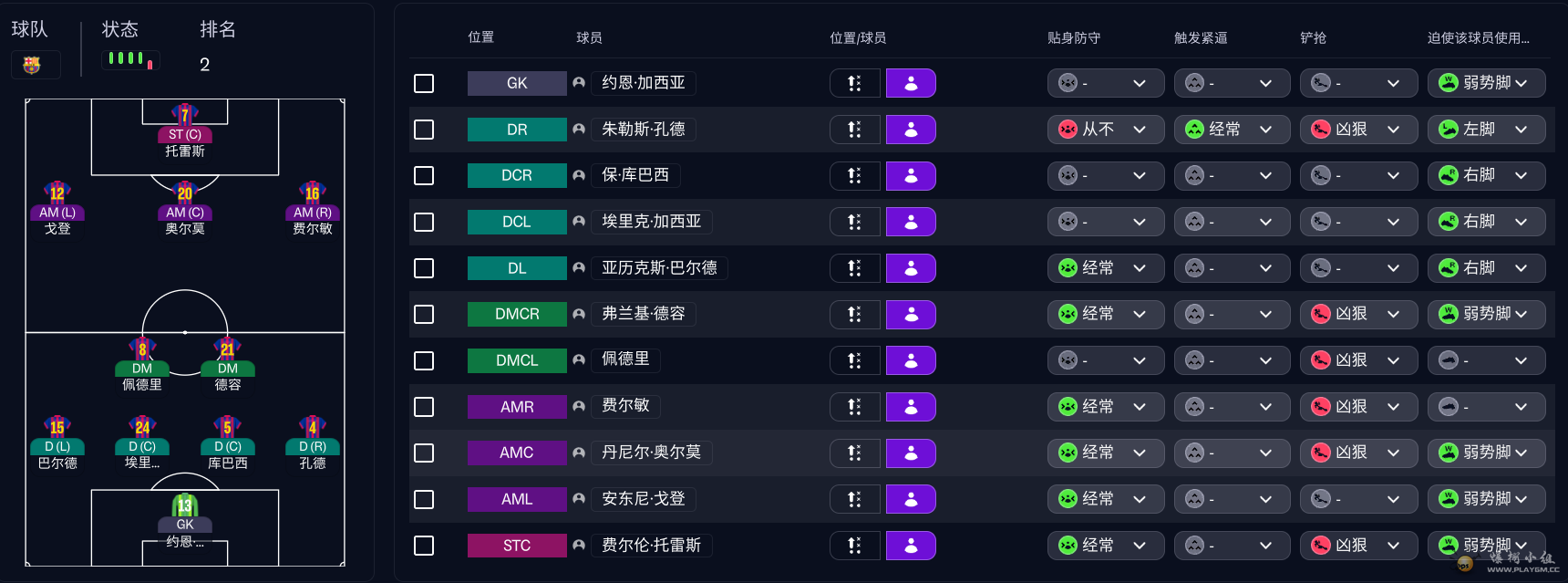Viewport: 1568px width, 583px height.
Task: Click the number 12 shirt of 戈登
Action: 57,193
